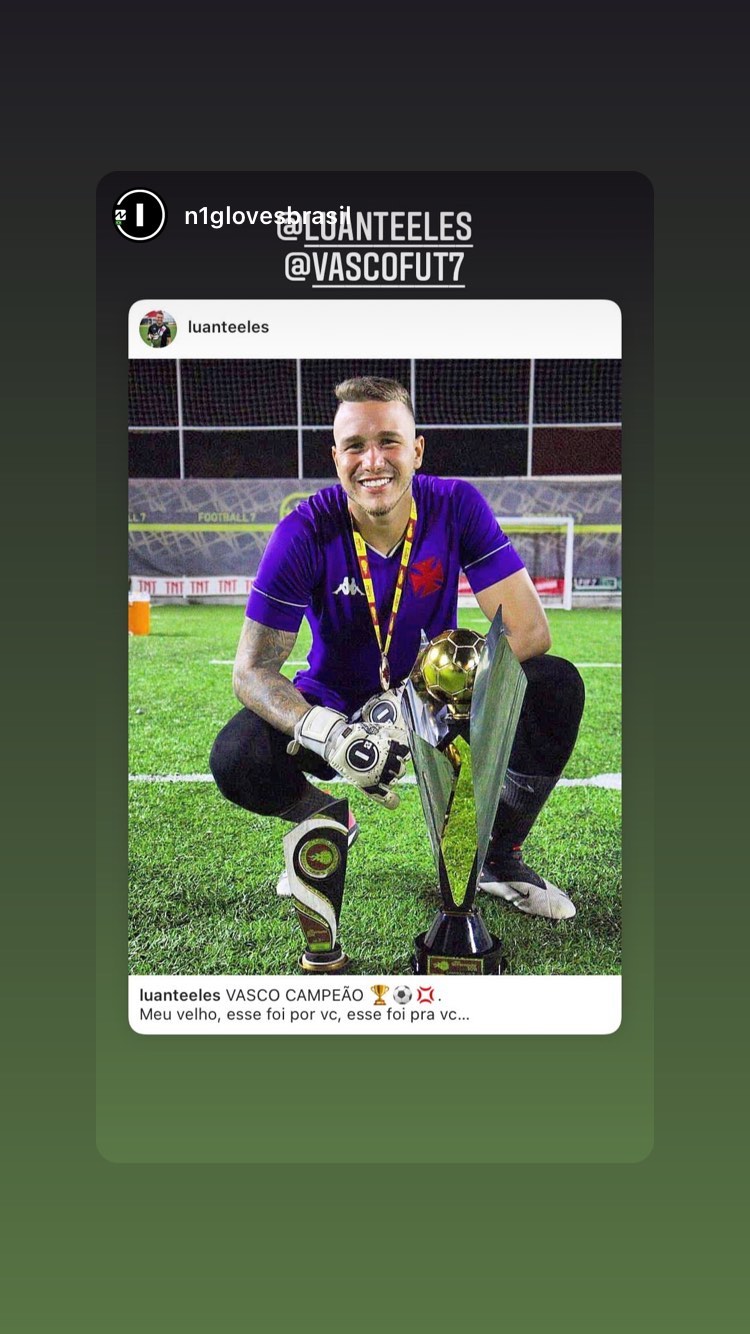Tap the 'Meu velho, esse foi' caption line

[305, 1014]
